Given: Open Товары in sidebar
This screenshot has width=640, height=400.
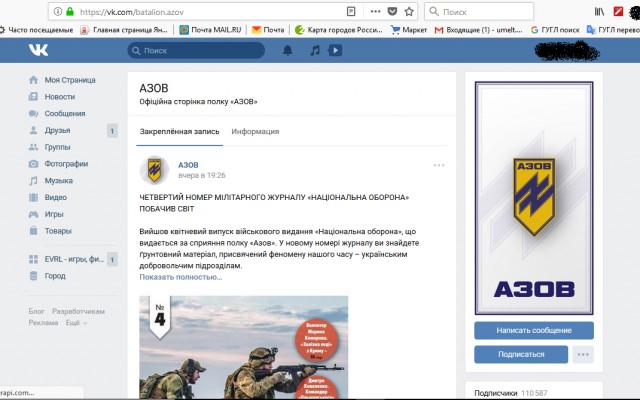Looking at the screenshot, I should 50,231.
